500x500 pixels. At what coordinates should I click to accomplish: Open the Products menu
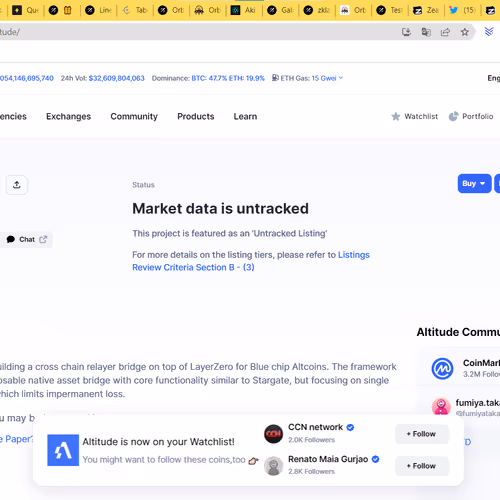[196, 116]
